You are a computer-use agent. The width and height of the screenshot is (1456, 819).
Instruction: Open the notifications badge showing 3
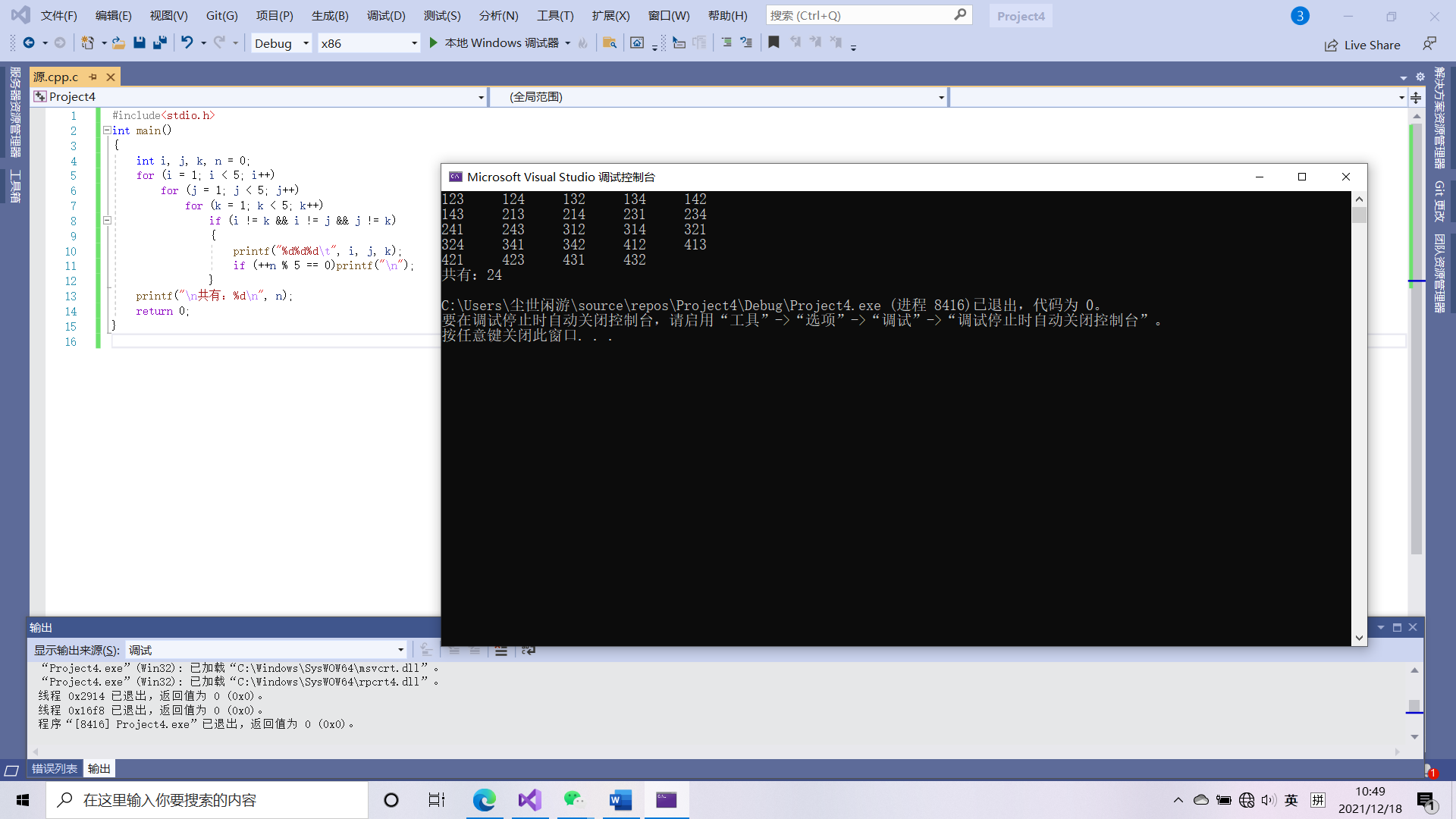tap(1300, 15)
